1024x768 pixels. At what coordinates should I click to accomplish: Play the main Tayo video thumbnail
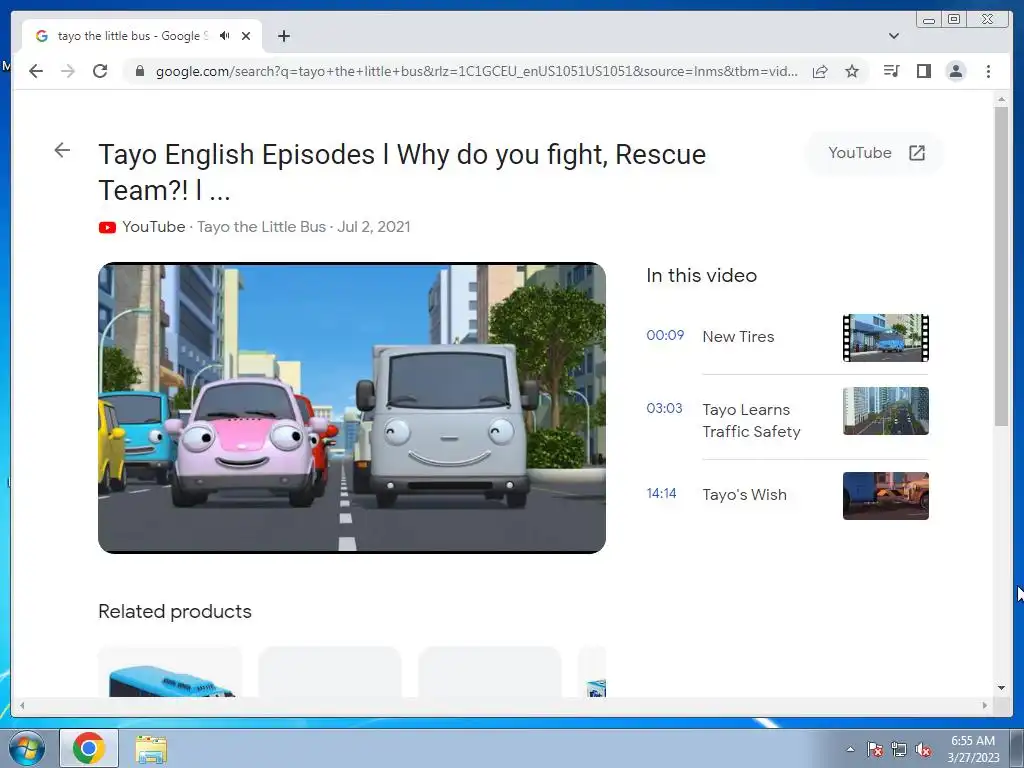coord(352,408)
